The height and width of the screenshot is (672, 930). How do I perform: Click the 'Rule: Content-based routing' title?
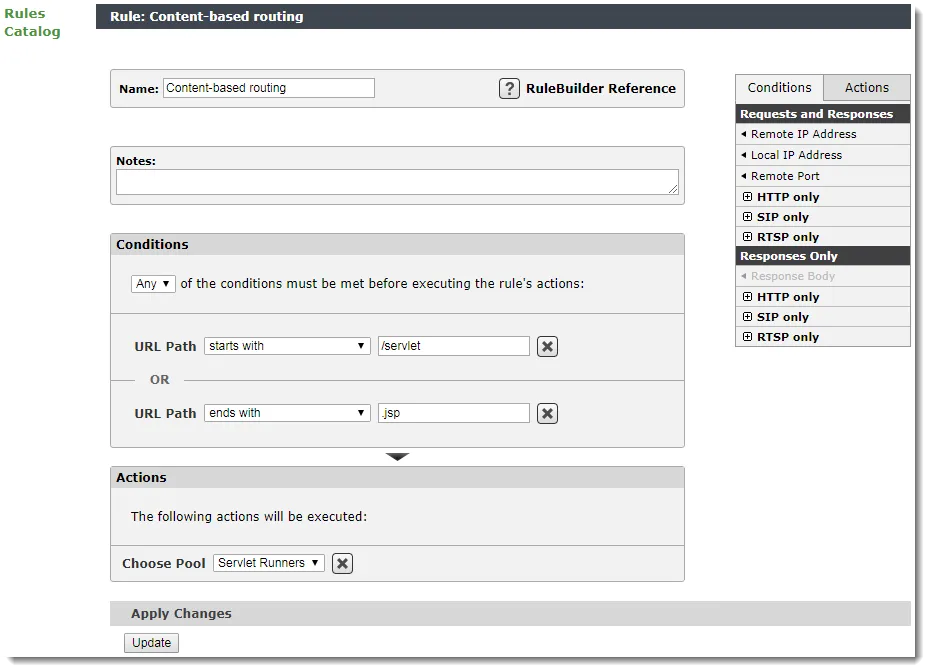click(x=206, y=17)
